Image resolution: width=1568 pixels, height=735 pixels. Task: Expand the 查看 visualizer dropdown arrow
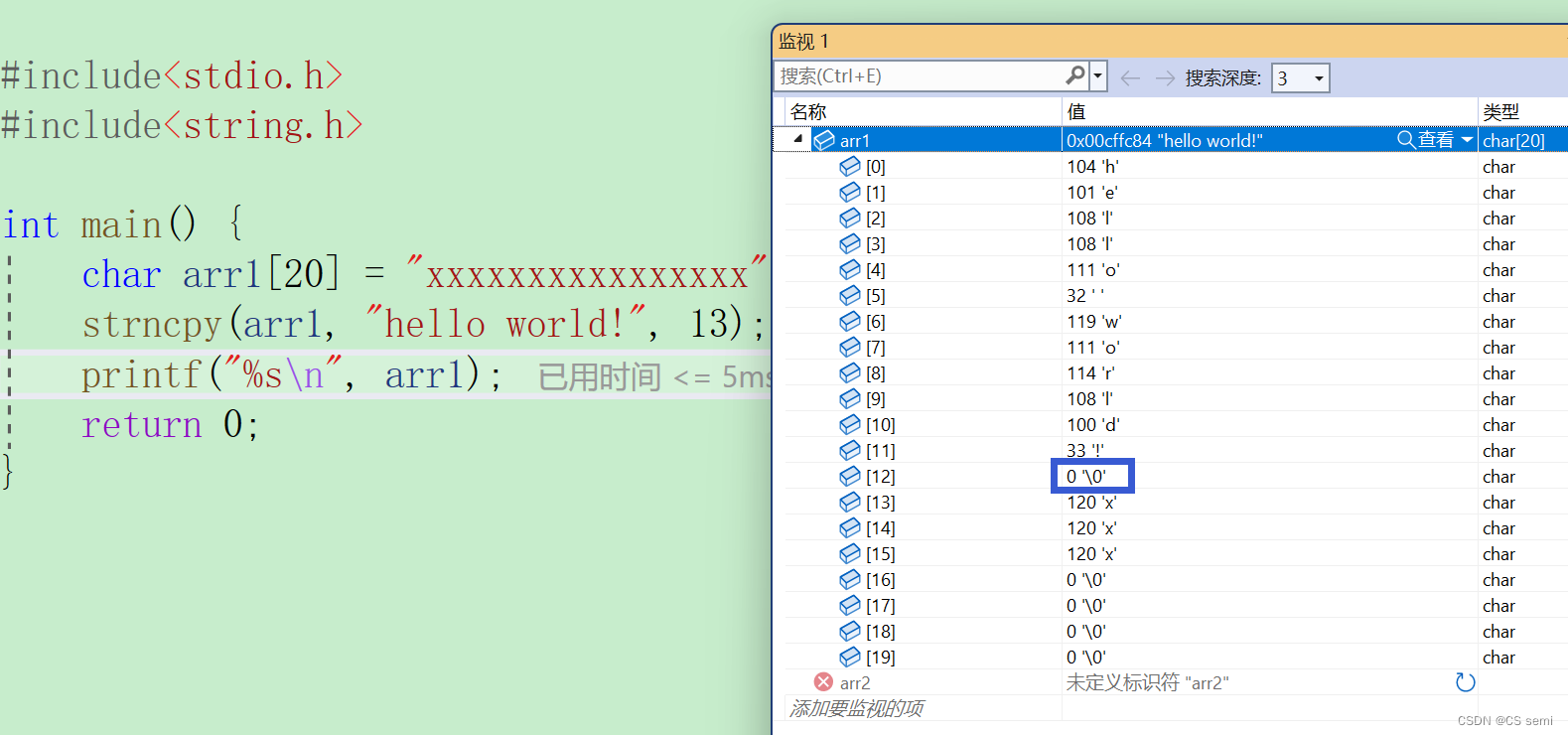tap(1467, 140)
